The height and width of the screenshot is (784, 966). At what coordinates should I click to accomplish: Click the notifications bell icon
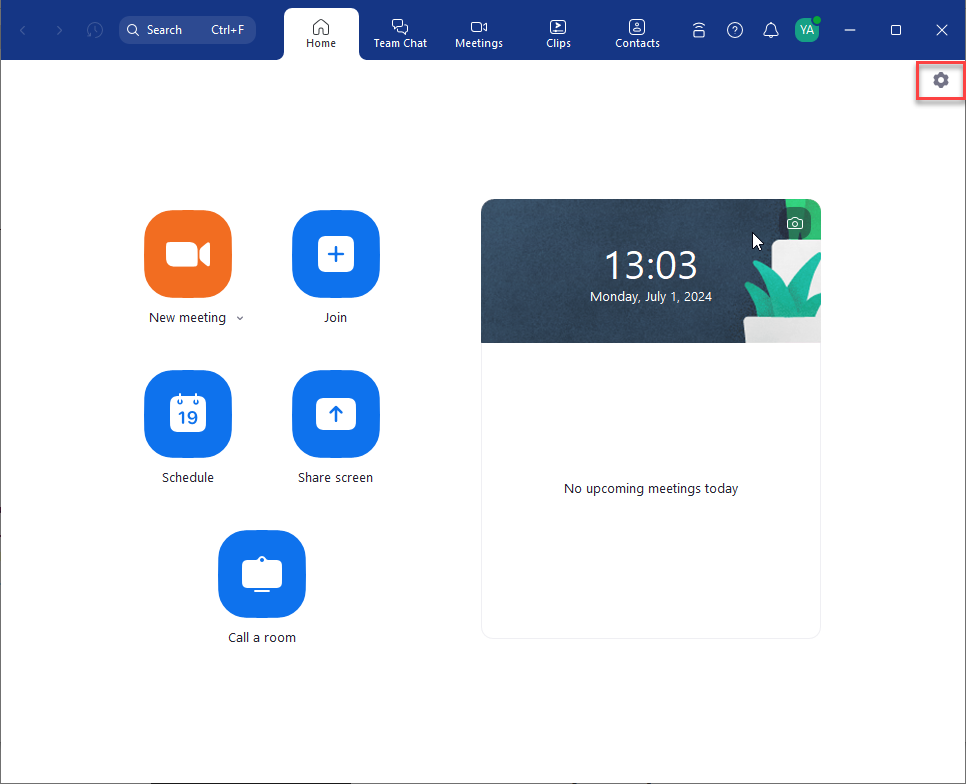click(x=770, y=30)
